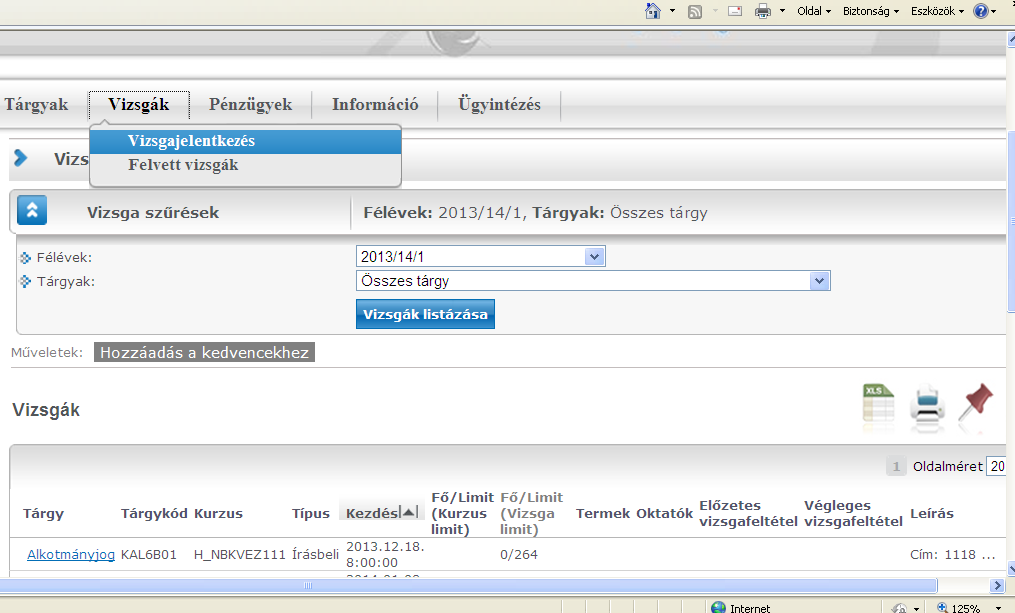
Task: Sort by Típus column header
Action: click(x=311, y=514)
